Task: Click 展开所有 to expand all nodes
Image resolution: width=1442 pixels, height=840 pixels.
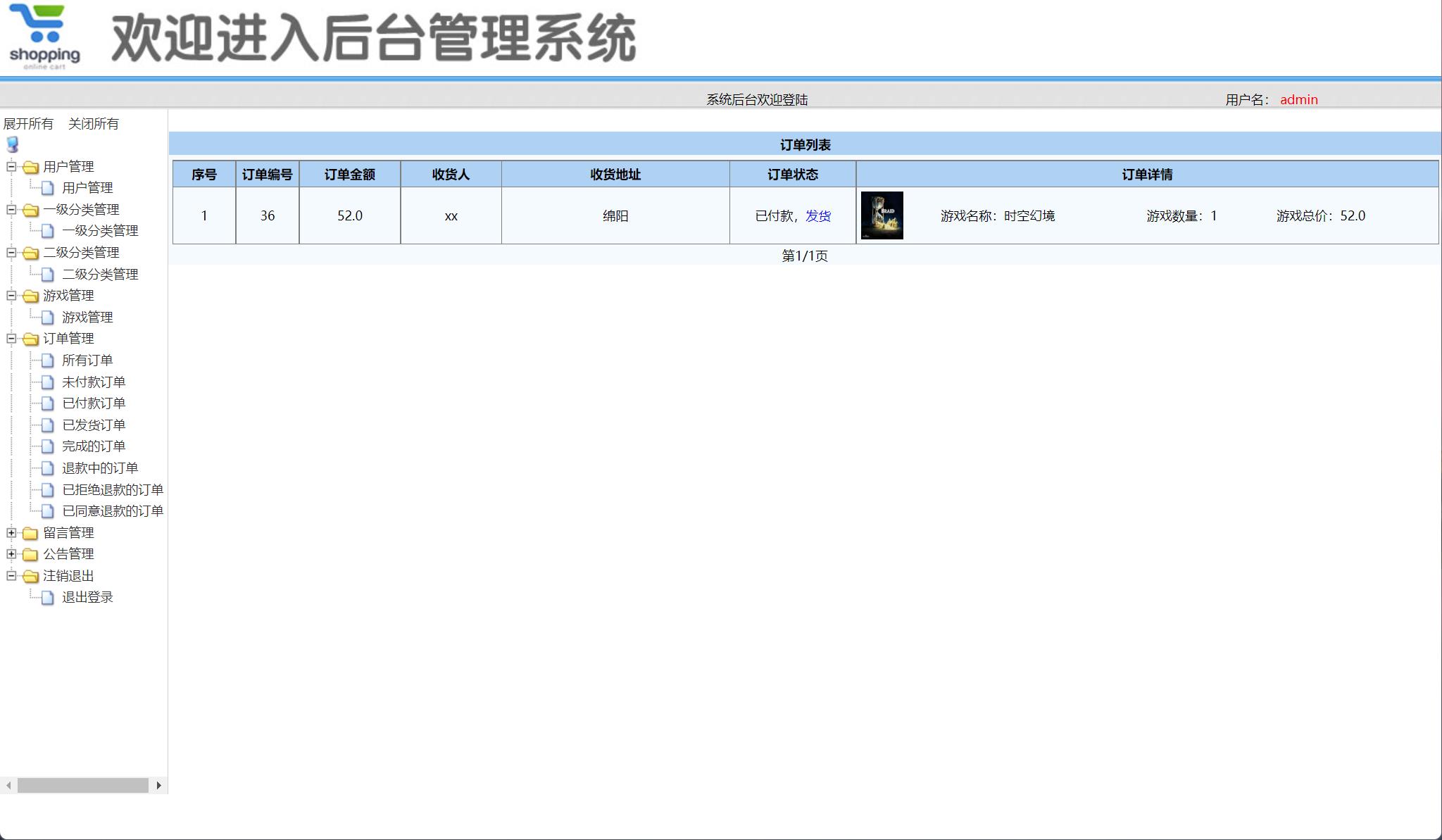Action: click(x=29, y=123)
